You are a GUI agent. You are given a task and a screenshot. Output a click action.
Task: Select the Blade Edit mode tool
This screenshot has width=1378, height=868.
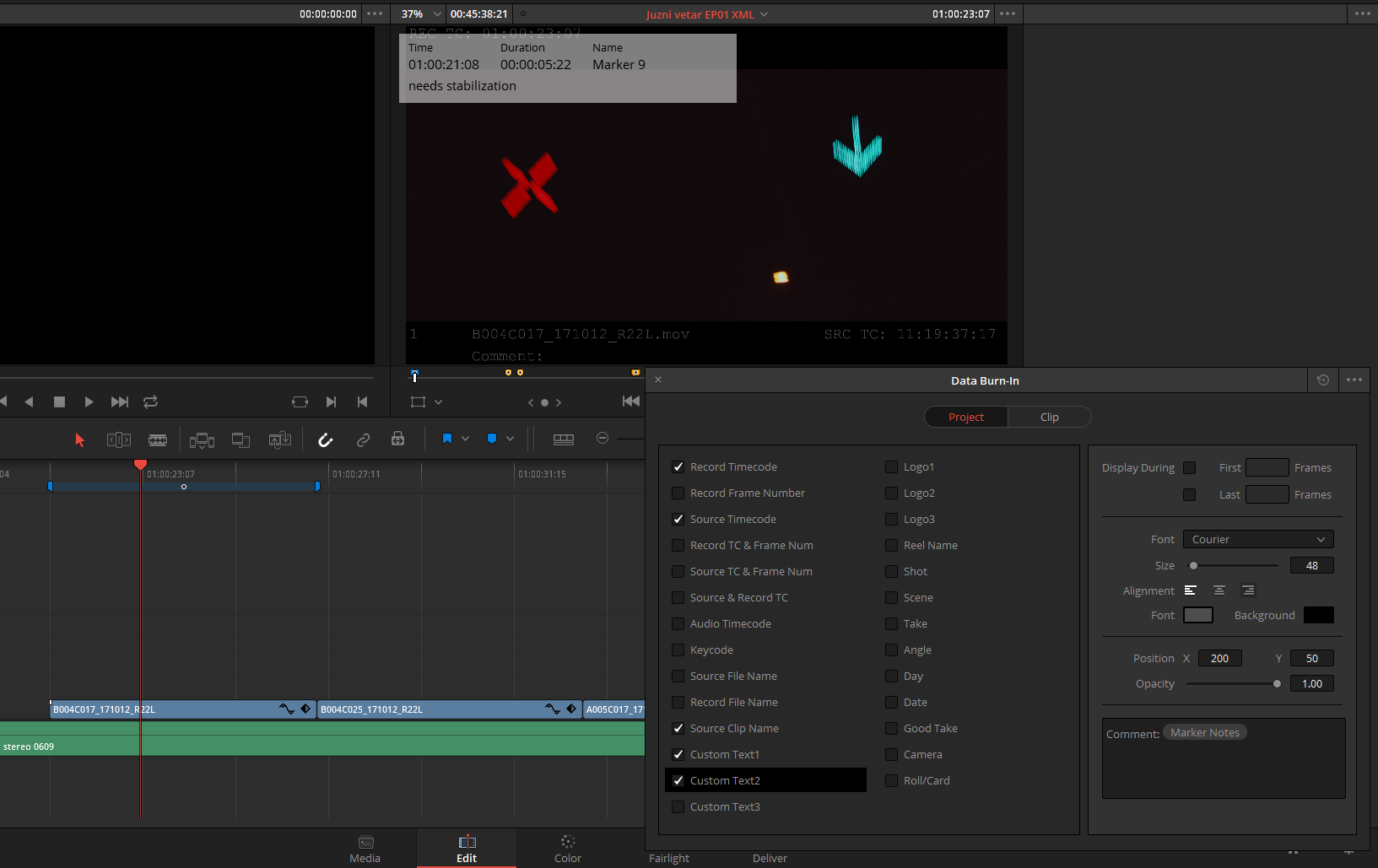click(158, 439)
